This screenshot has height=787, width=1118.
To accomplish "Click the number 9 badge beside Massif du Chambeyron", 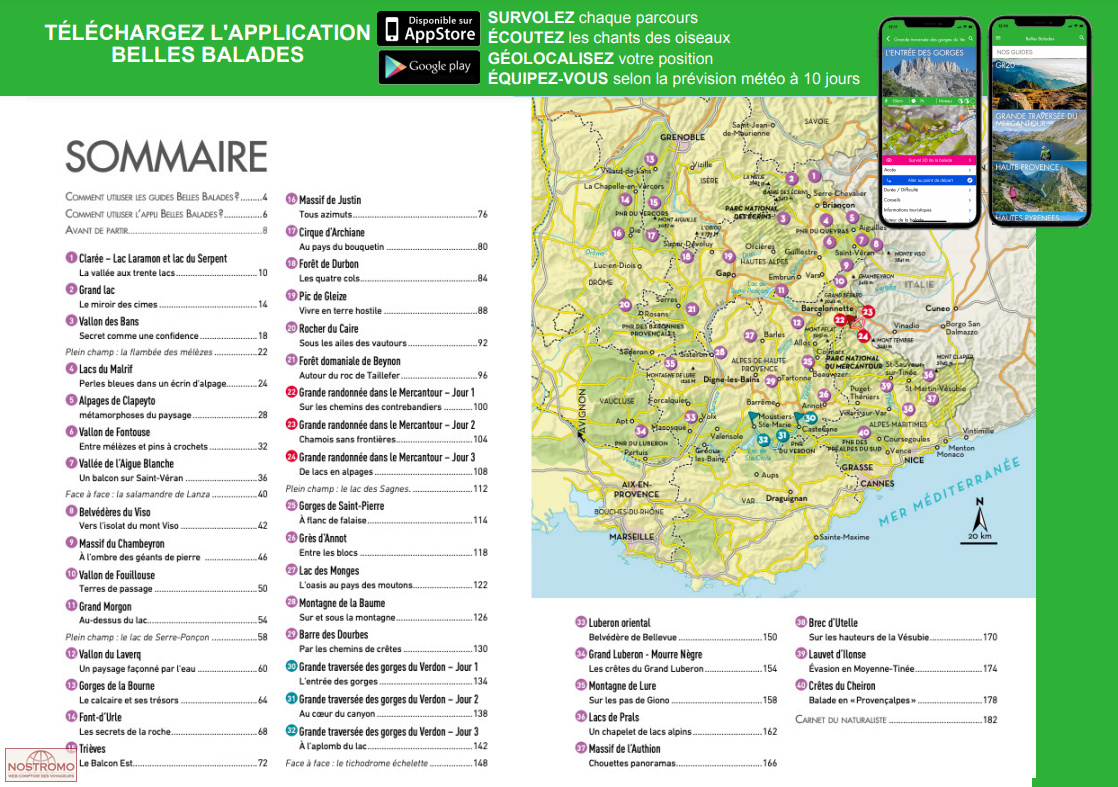I will tap(71, 542).
